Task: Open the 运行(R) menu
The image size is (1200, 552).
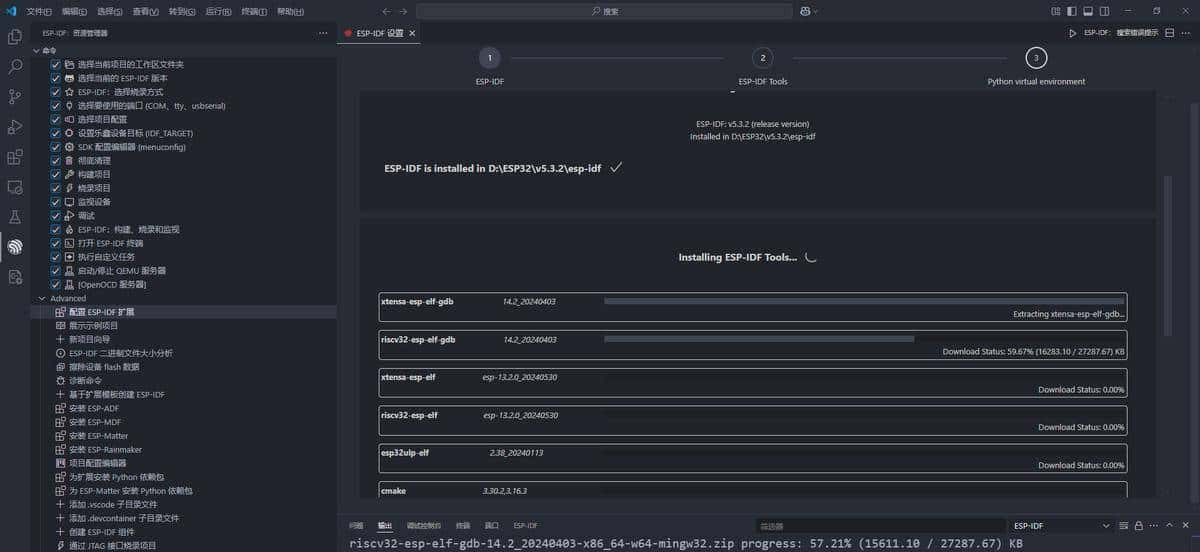Action: click(x=218, y=11)
